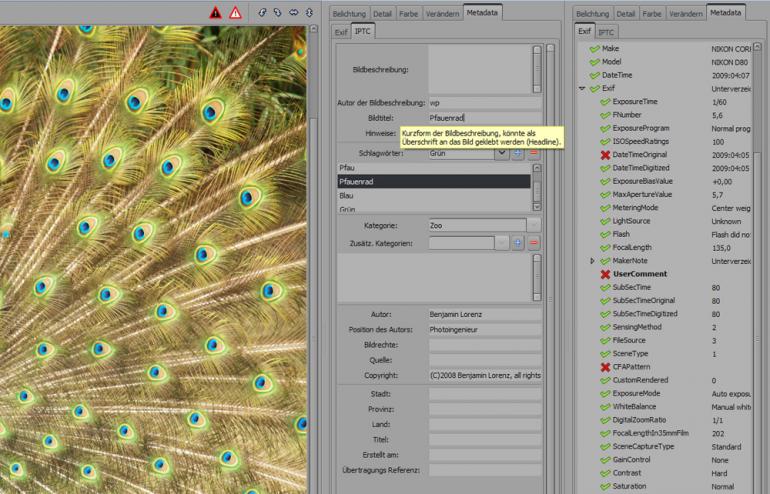The height and width of the screenshot is (494, 770).
Task: Open Detail tab in the IPTC panel
Action: (x=382, y=14)
